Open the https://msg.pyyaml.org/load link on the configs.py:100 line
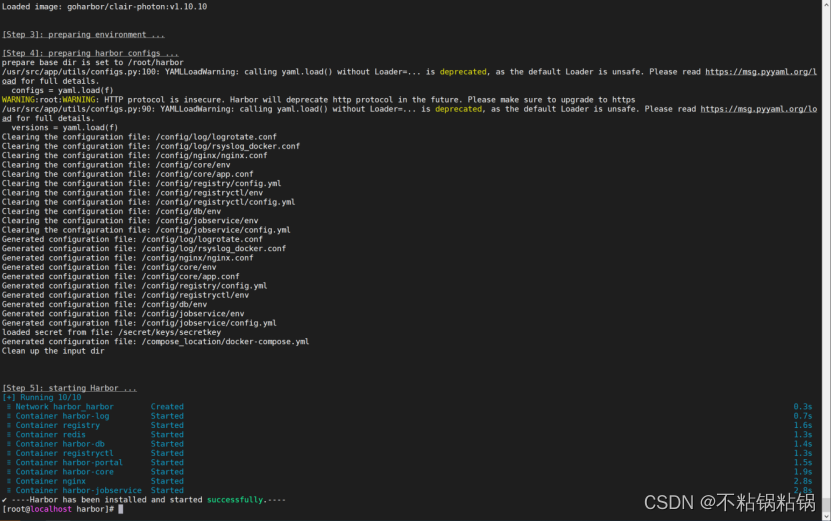 pyautogui.click(x=761, y=72)
